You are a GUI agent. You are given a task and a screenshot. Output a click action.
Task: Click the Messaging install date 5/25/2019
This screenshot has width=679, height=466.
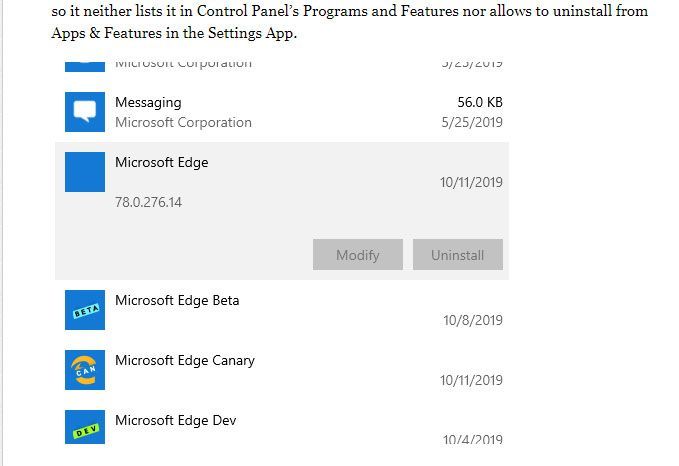click(x=472, y=122)
